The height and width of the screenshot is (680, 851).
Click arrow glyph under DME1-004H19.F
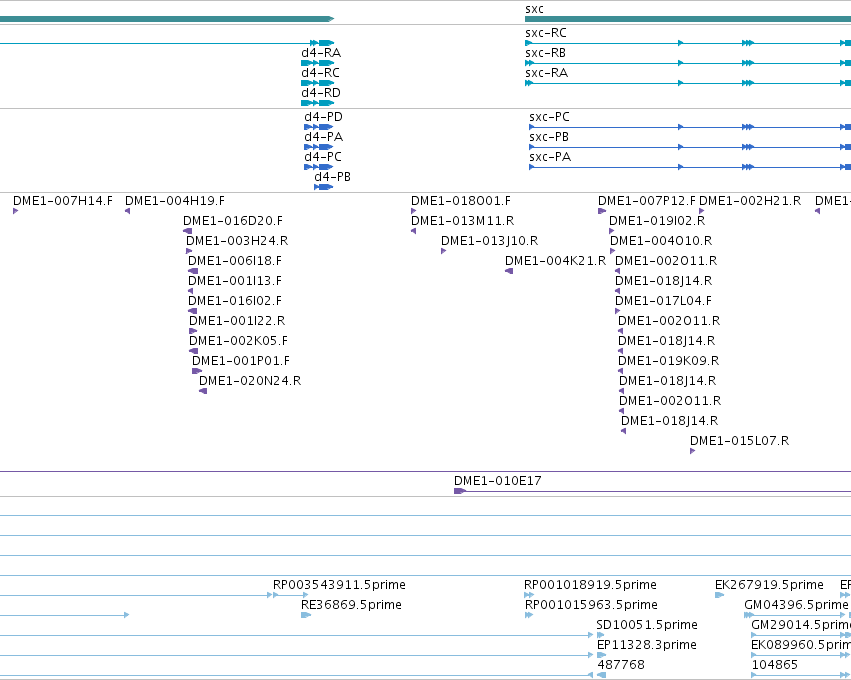point(128,211)
